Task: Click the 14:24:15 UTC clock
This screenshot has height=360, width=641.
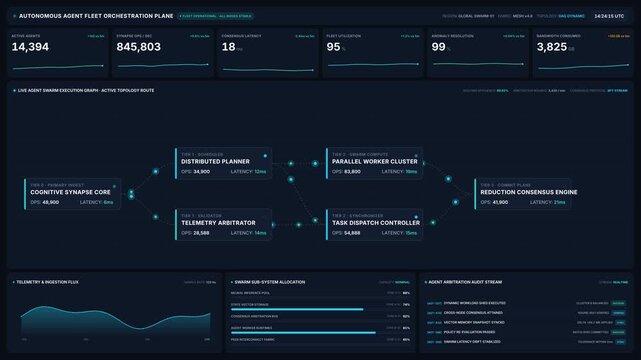Action: [x=609, y=16]
